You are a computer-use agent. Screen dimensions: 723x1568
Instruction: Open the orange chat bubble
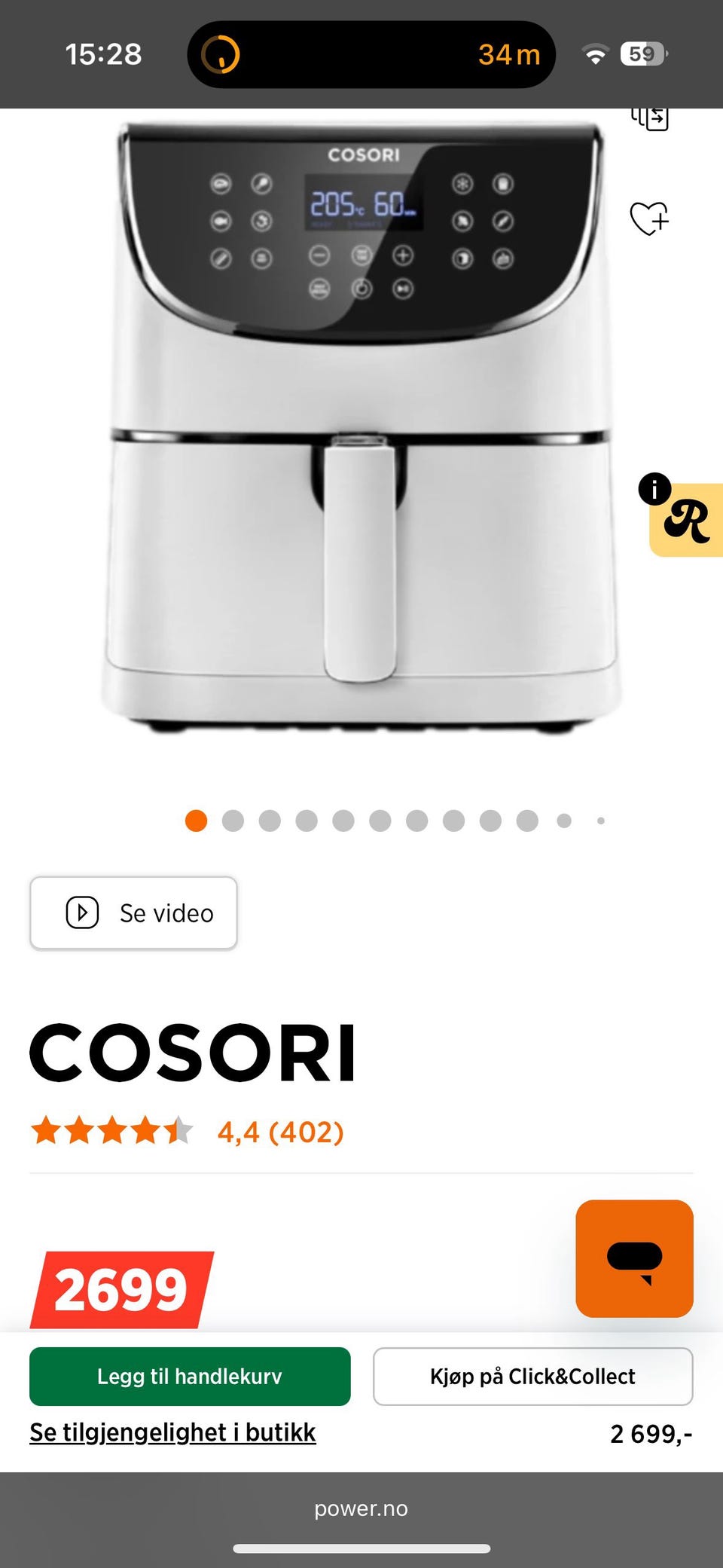coord(634,1258)
